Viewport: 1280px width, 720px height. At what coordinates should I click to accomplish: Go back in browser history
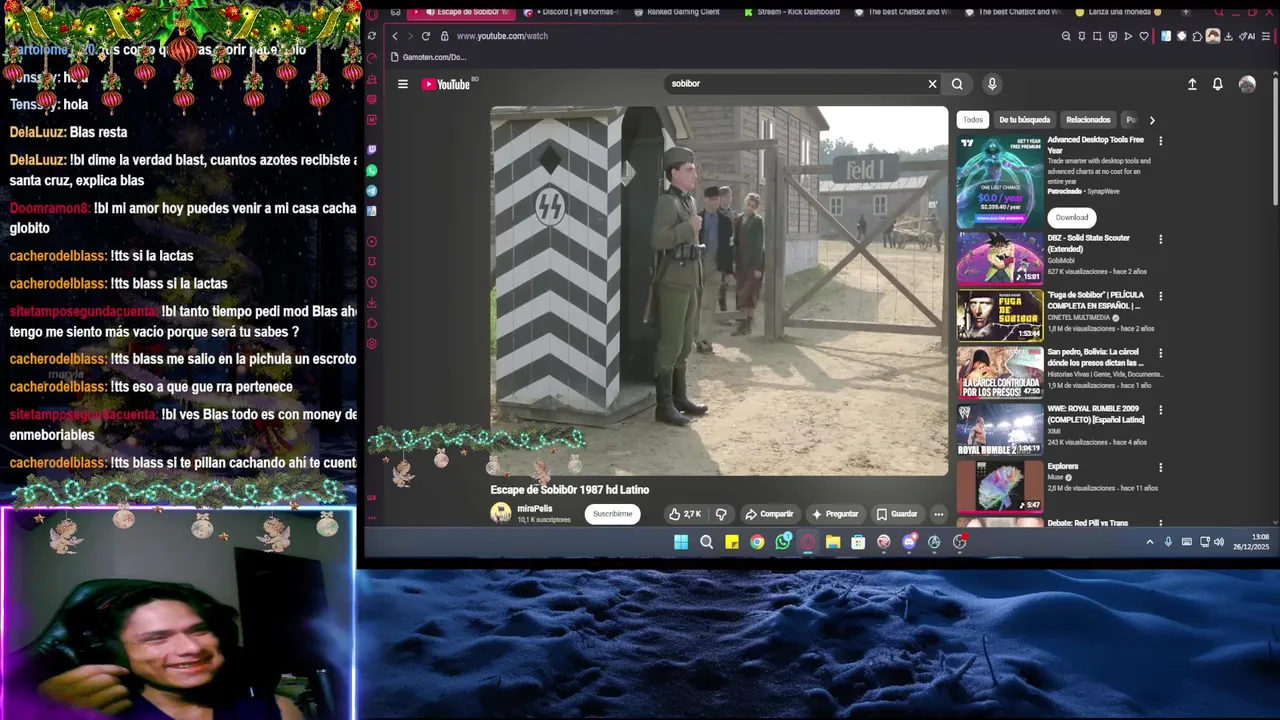[x=395, y=36]
